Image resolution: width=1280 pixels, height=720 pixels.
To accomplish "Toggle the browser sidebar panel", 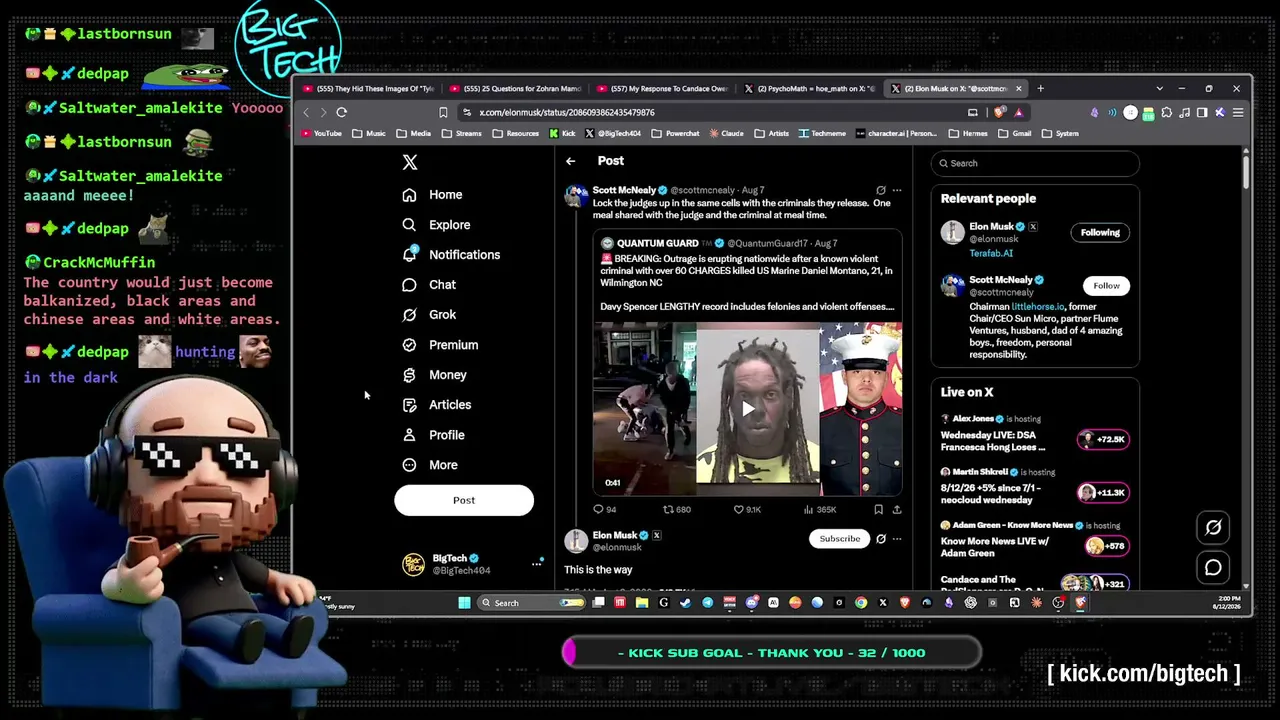I will 1202,112.
